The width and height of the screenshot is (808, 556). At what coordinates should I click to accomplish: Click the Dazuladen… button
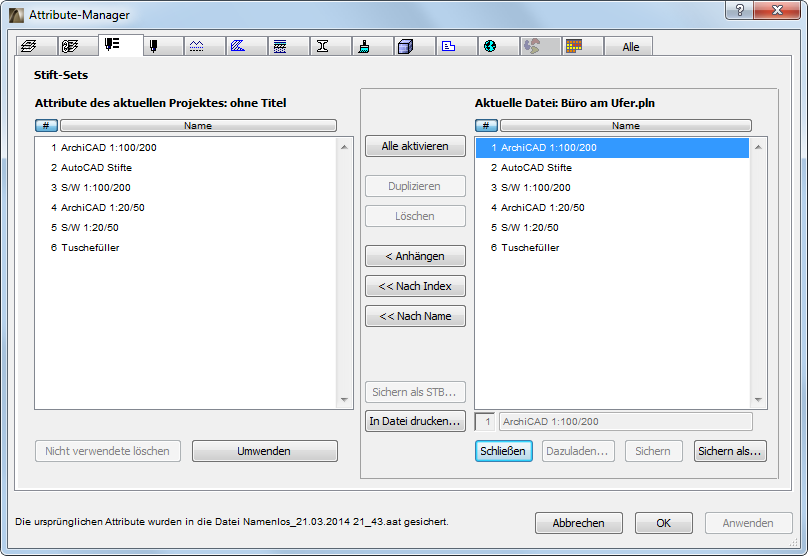click(x=578, y=451)
